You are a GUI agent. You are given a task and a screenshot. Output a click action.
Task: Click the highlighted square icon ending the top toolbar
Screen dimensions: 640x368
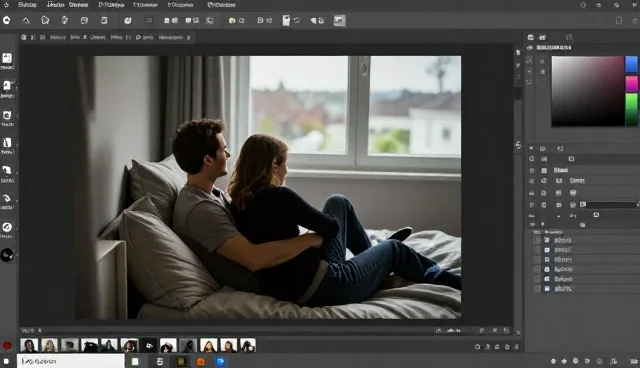pos(340,20)
